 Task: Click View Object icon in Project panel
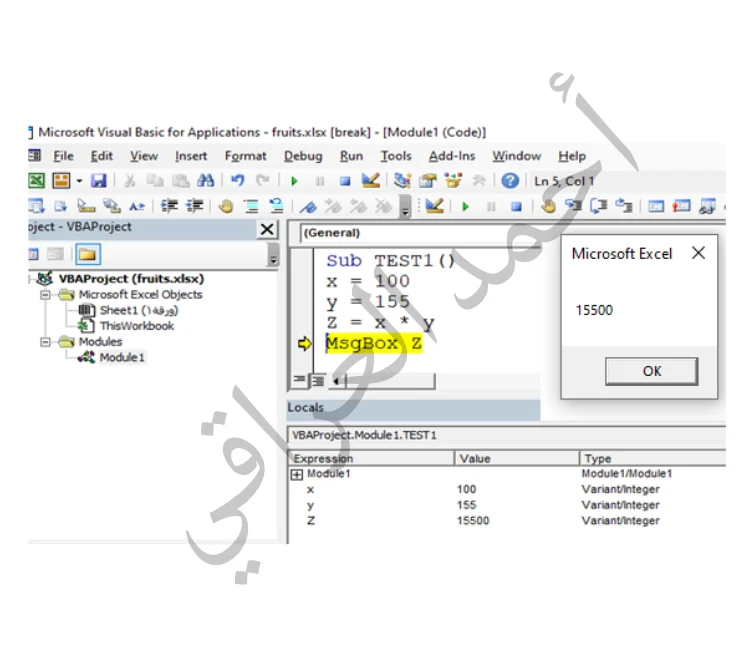(55, 254)
